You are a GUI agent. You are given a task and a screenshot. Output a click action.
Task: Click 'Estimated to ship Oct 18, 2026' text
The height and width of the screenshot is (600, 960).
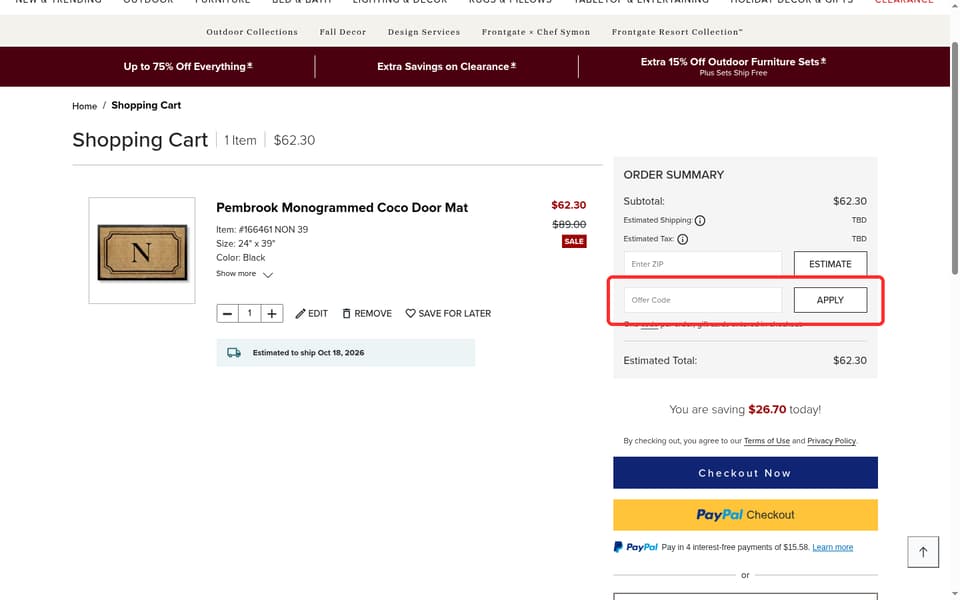coord(308,353)
